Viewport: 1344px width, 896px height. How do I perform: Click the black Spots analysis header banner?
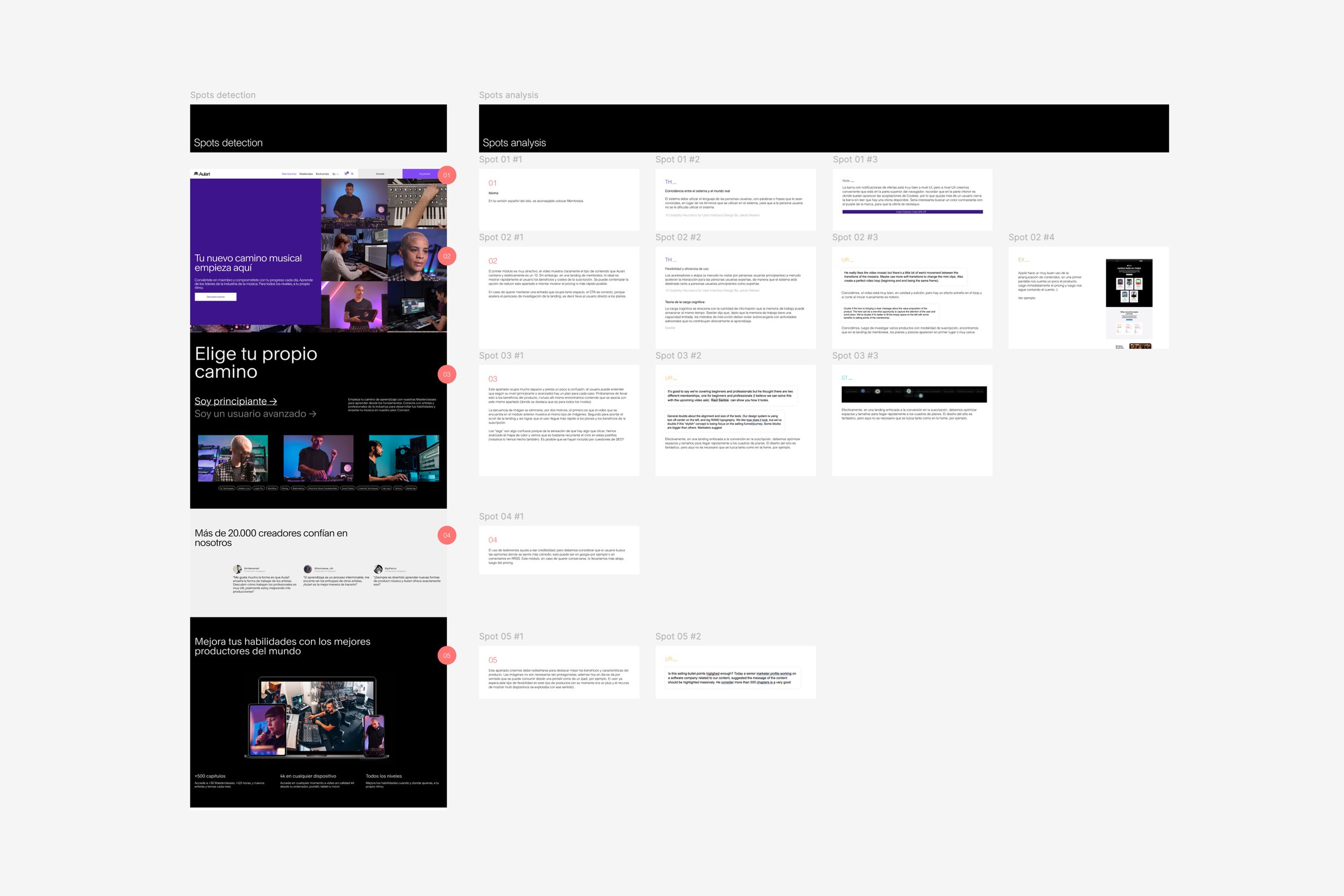(824, 128)
